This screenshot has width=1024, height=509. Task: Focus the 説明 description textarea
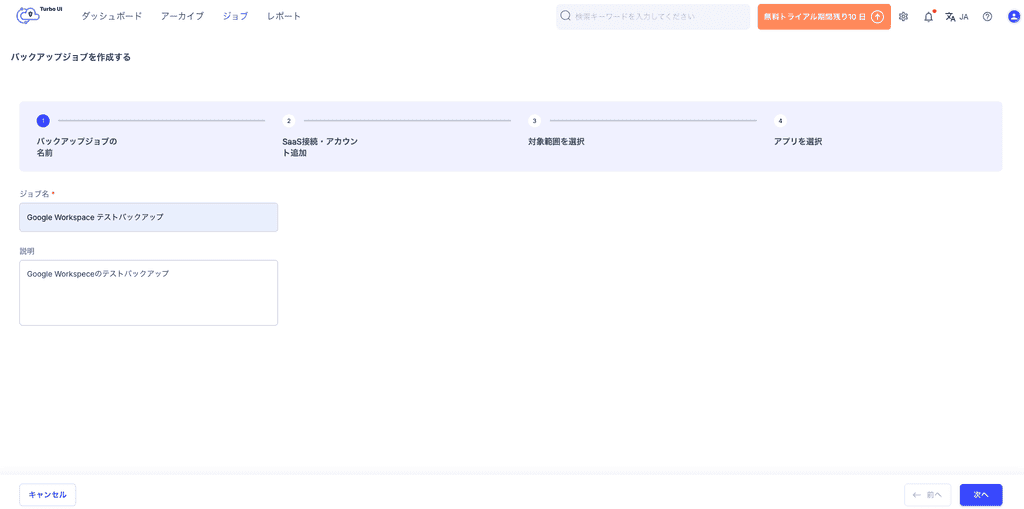click(x=148, y=293)
